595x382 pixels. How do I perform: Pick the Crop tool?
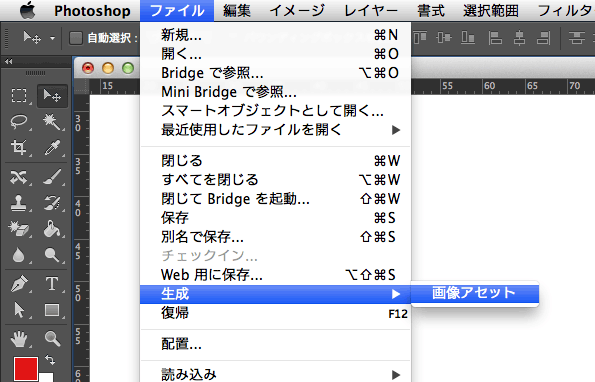click(19, 148)
